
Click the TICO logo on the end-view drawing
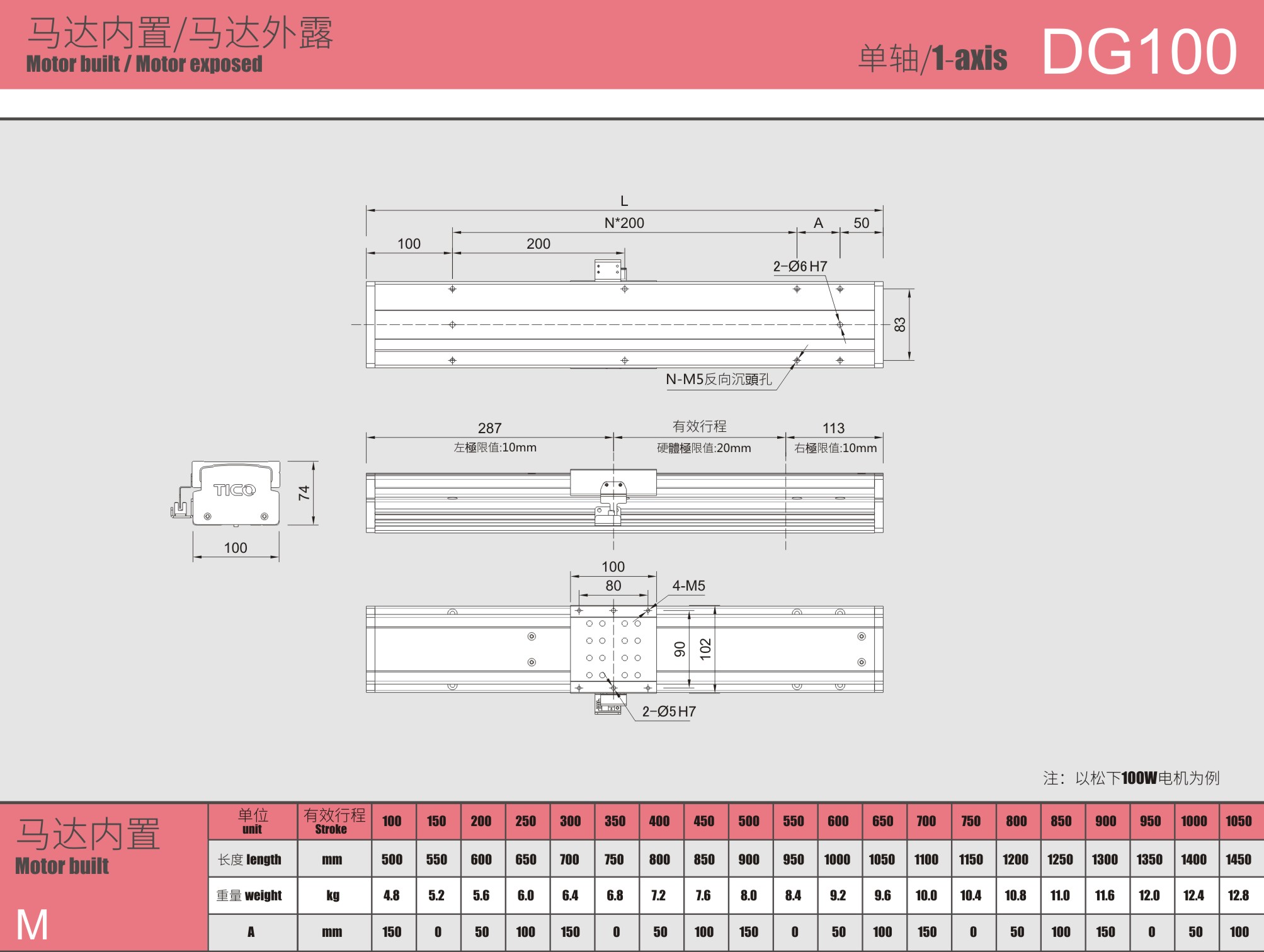point(234,490)
